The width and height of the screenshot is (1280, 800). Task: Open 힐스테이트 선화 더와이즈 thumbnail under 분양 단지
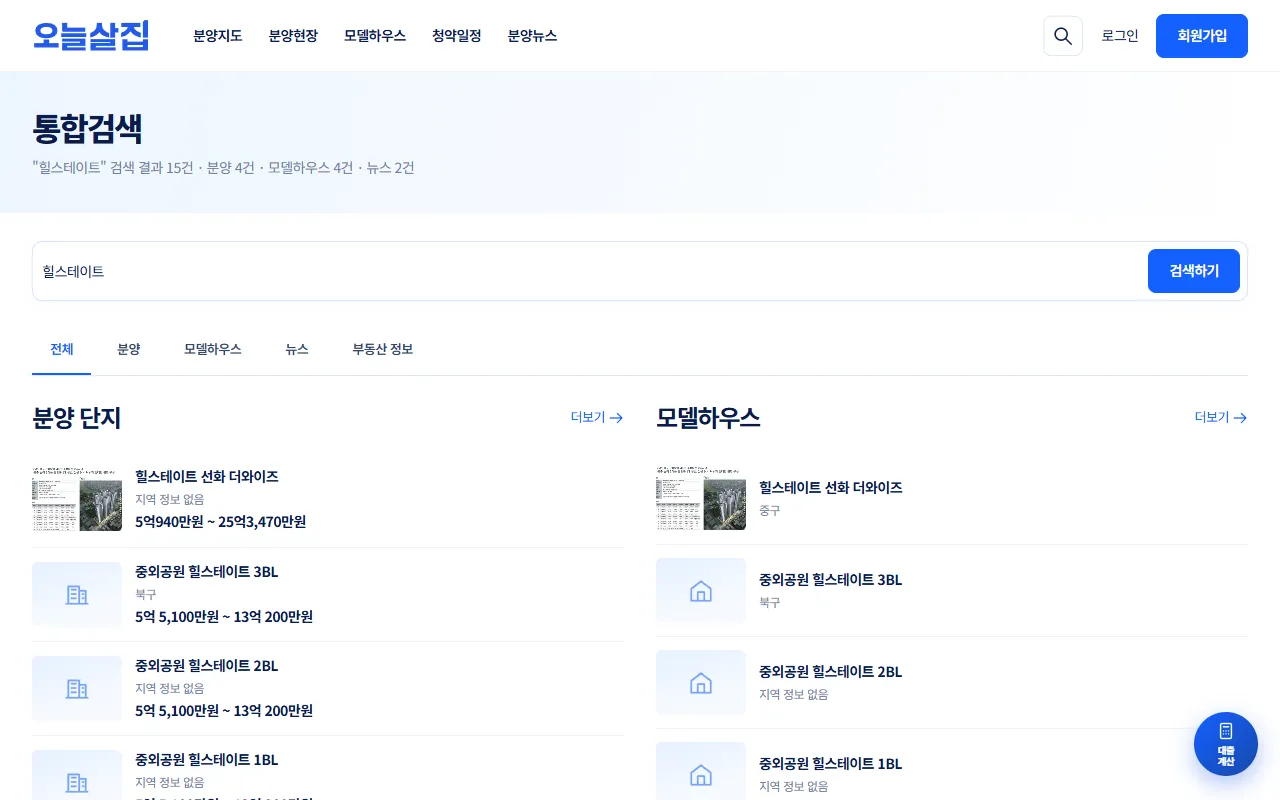[77, 498]
